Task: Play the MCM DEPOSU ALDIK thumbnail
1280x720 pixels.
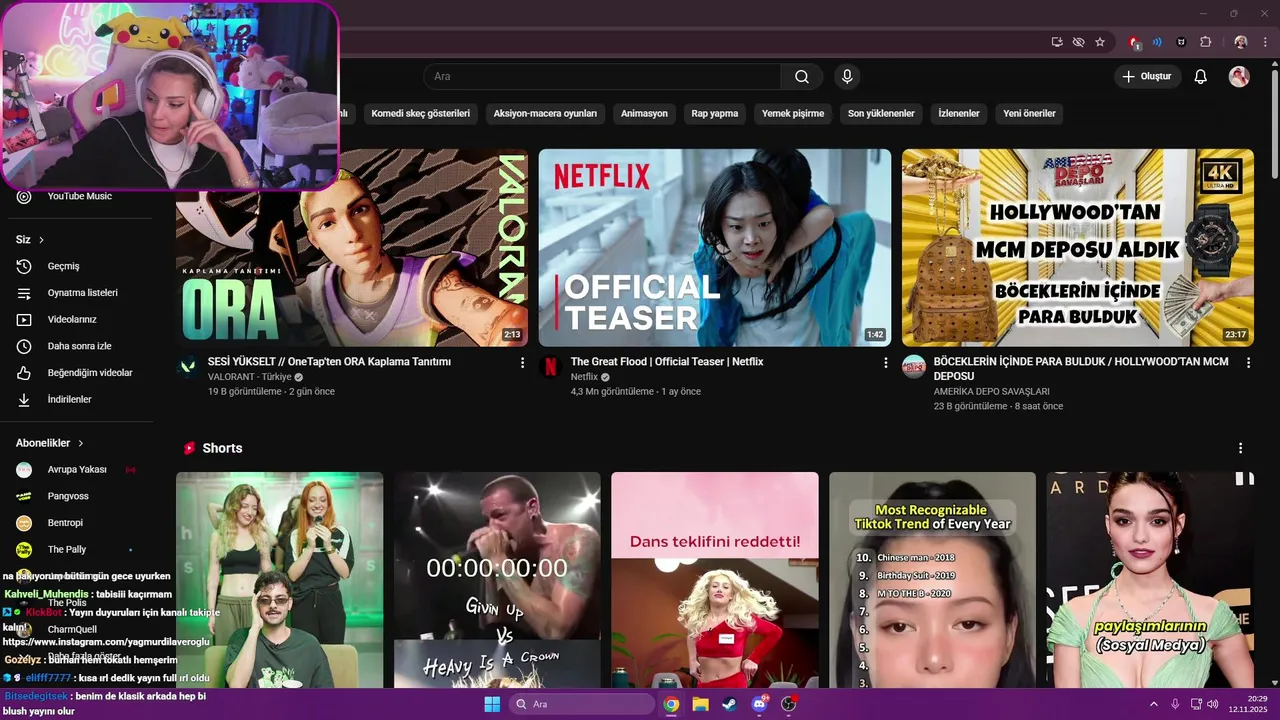Action: (1078, 248)
